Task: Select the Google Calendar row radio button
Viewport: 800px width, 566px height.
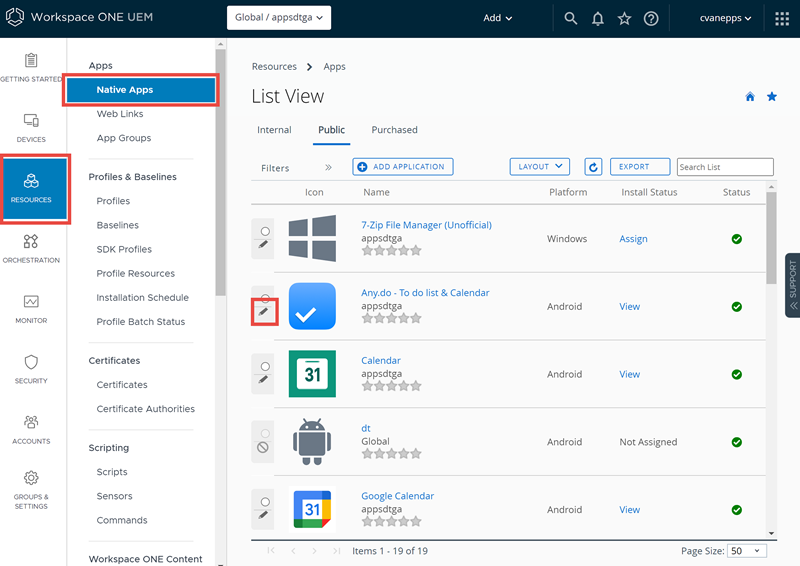Action: click(265, 502)
